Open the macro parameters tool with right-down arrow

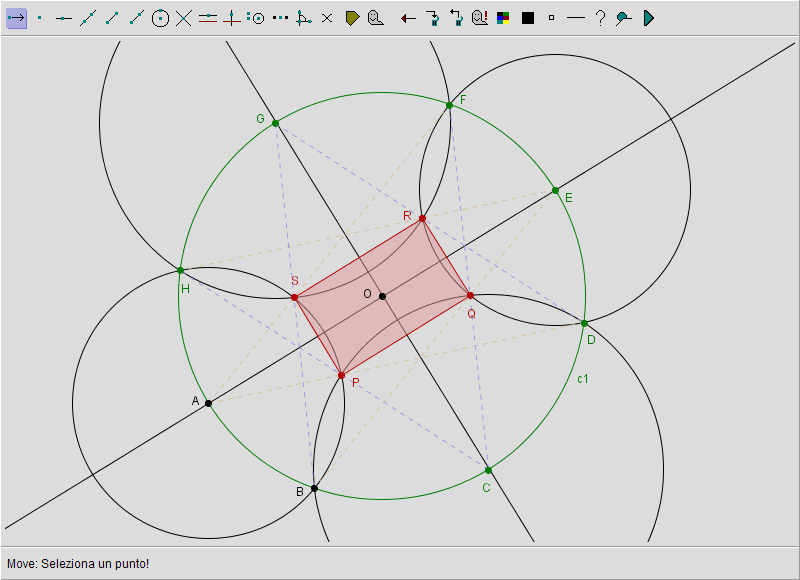point(433,18)
